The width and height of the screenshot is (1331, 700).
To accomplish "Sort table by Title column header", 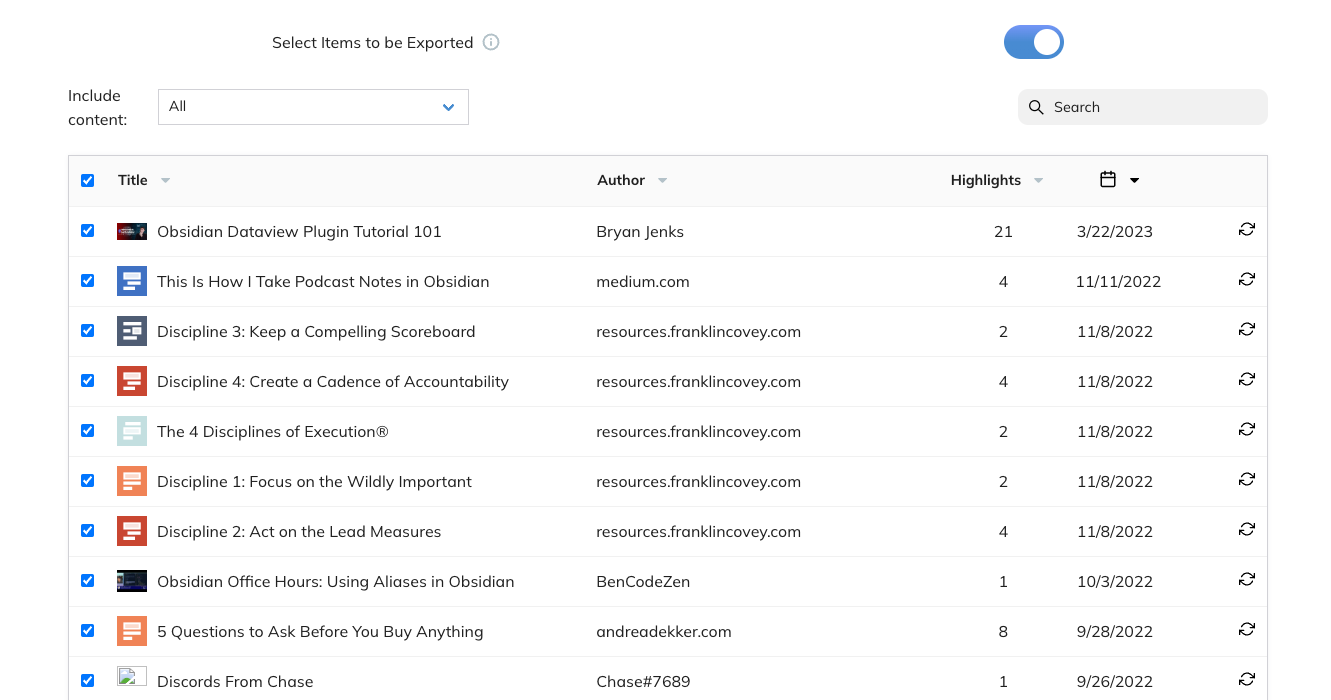I will (133, 180).
